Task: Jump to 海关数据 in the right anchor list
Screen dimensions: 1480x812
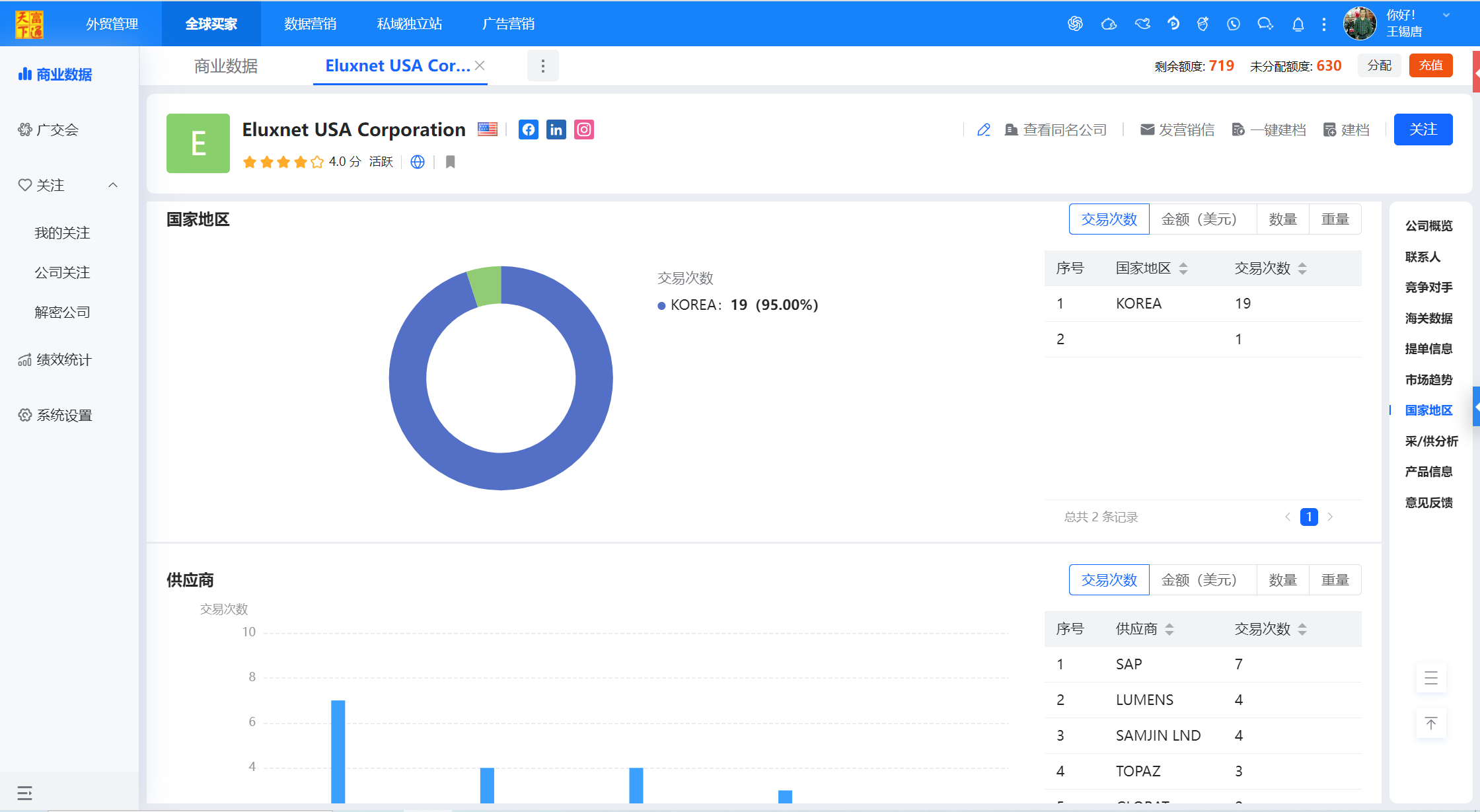Action: 1428,318
